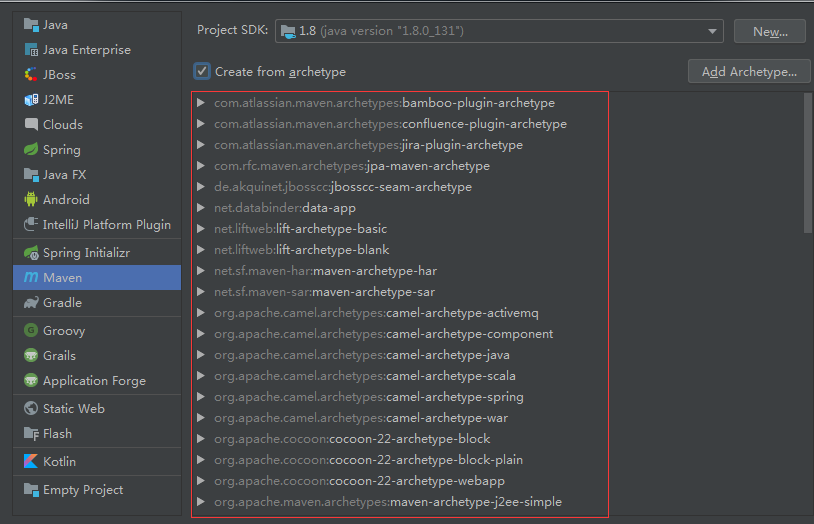The height and width of the screenshot is (524, 814).
Task: Expand the lift-archetype-basic node
Action: click(x=201, y=229)
